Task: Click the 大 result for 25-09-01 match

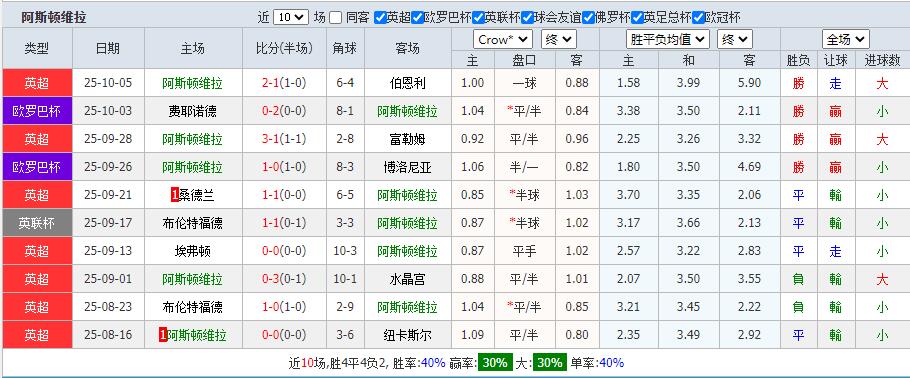Action: 882,279
